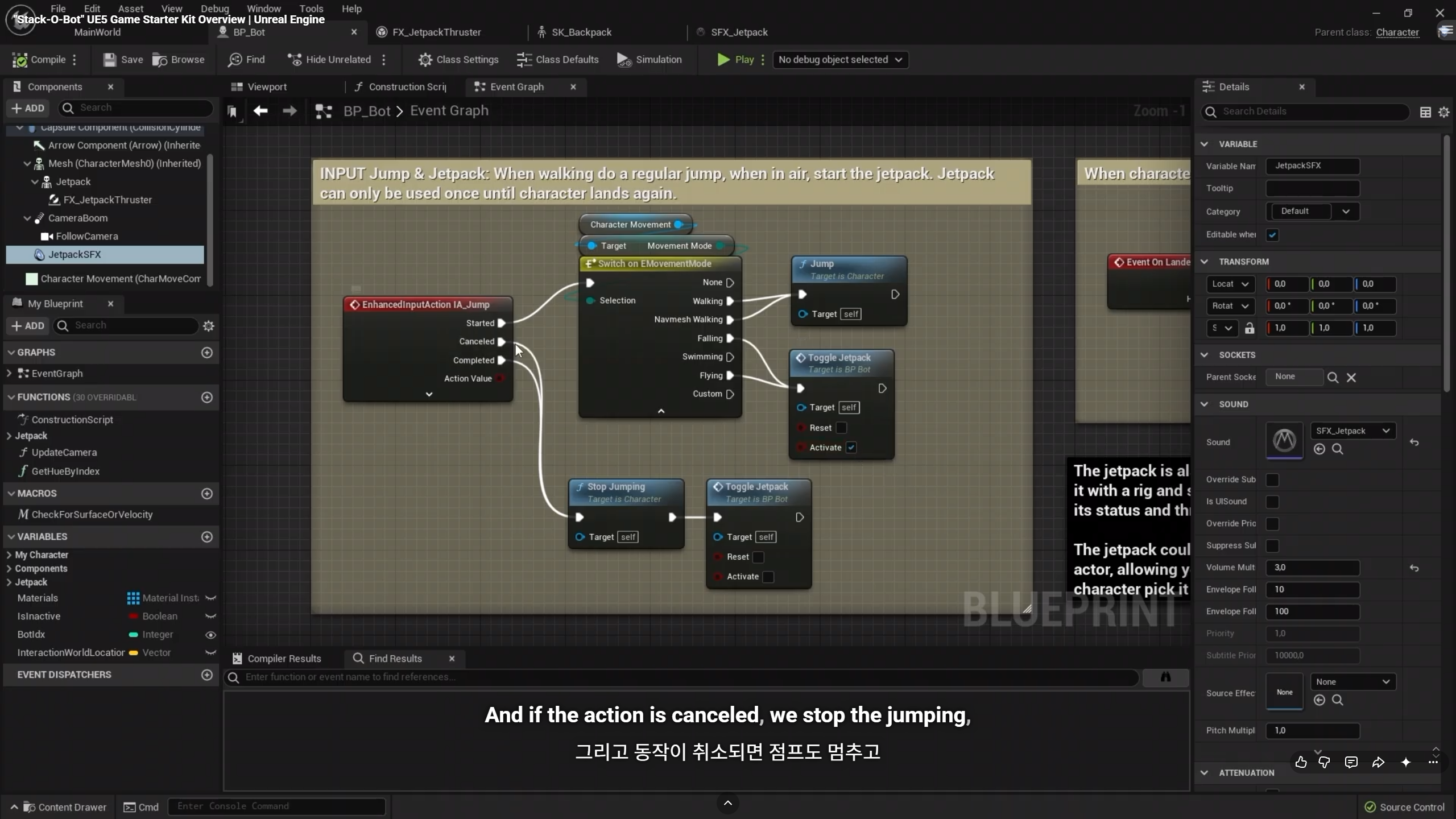The height and width of the screenshot is (819, 1456).
Task: Navigate back in graph history
Action: (260, 111)
